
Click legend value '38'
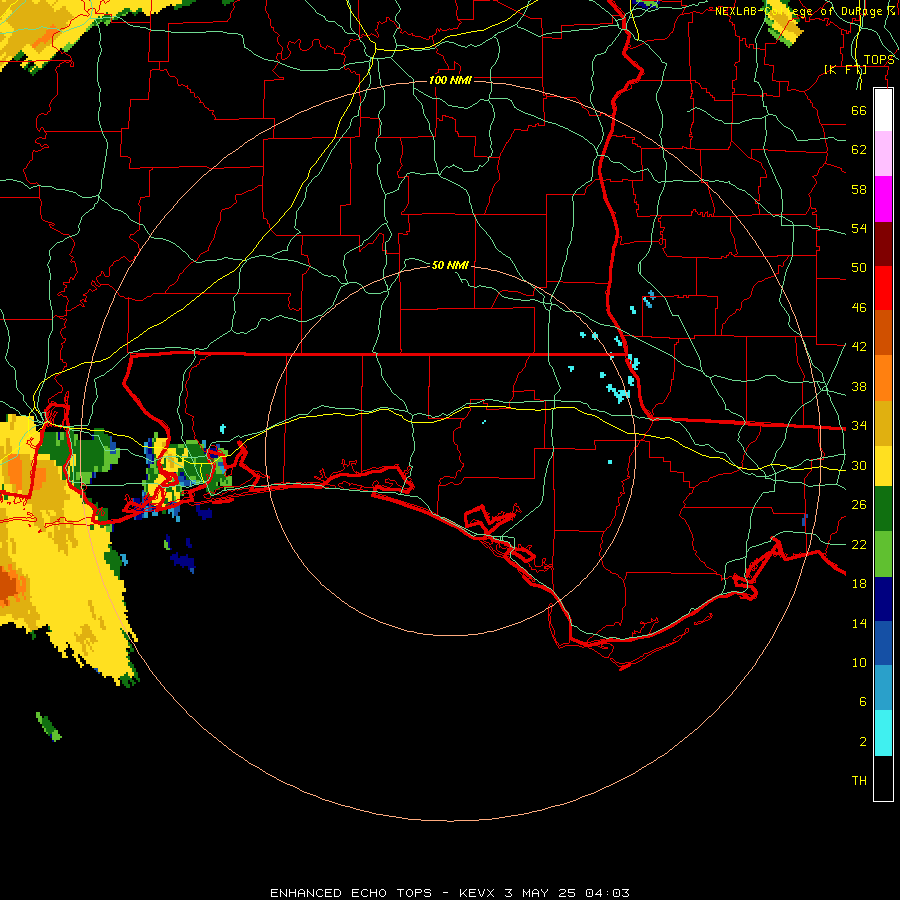[x=859, y=386]
